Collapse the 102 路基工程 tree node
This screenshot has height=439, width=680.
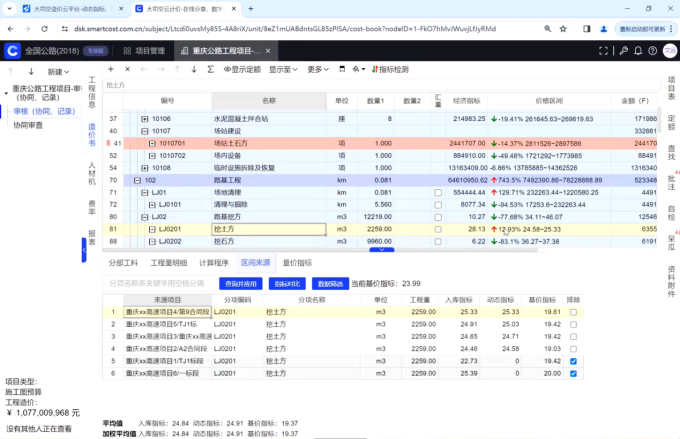coord(135,180)
